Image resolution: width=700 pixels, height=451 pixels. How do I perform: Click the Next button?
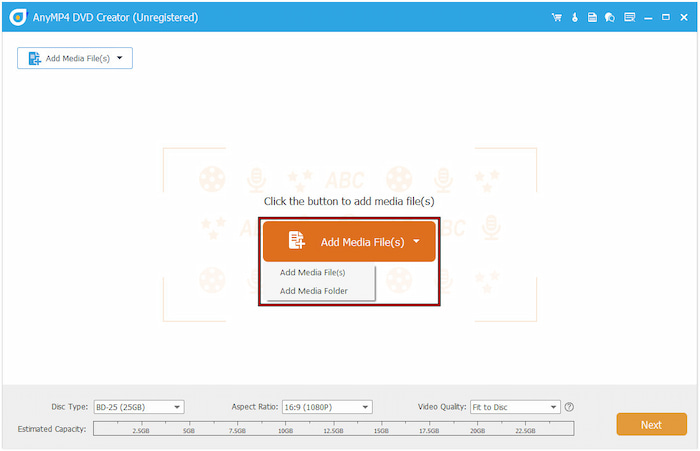(651, 424)
